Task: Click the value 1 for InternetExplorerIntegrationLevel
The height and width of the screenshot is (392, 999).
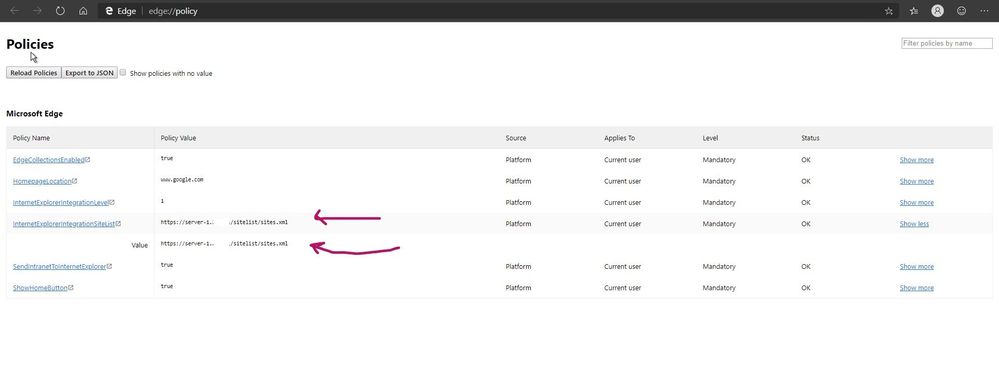Action: (x=162, y=201)
